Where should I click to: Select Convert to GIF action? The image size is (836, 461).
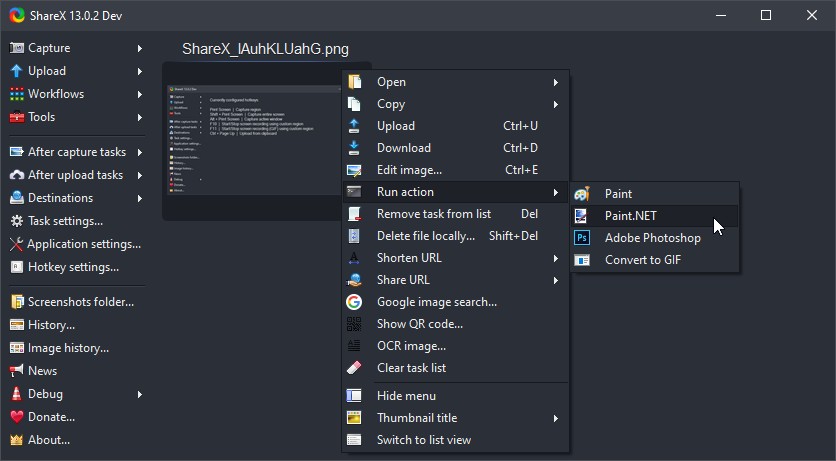click(x=655, y=260)
